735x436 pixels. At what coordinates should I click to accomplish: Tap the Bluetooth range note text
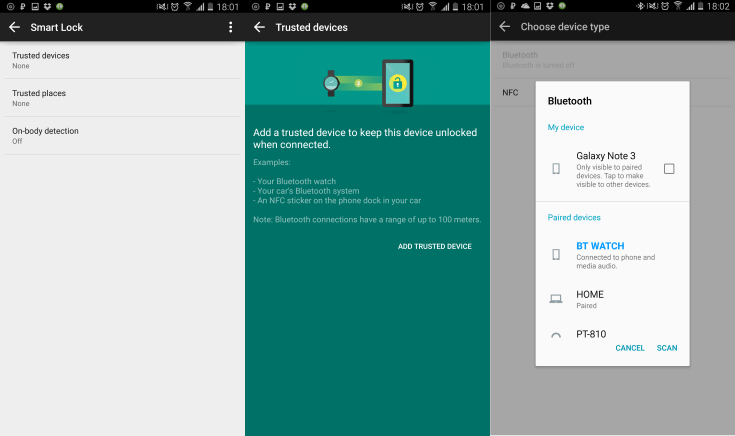click(367, 219)
